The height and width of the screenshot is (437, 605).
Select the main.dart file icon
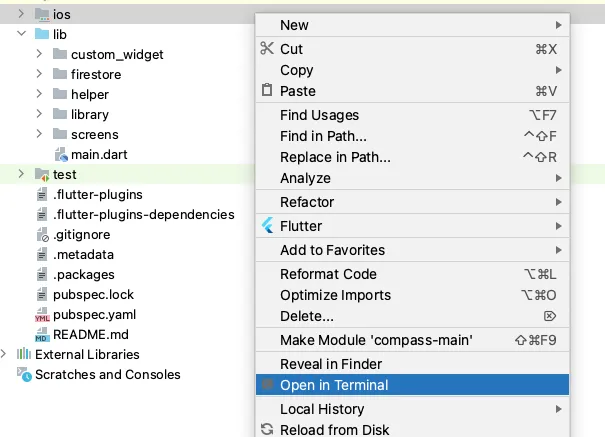[x=60, y=155]
